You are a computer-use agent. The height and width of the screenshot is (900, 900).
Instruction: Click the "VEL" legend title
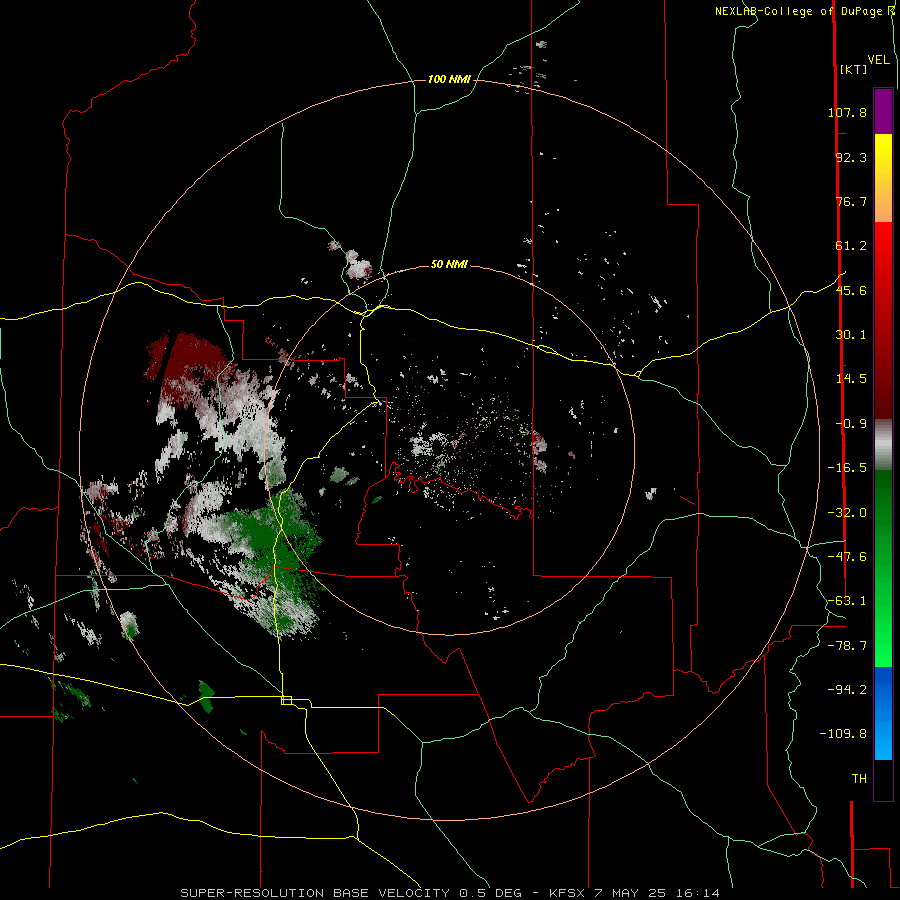[878, 60]
